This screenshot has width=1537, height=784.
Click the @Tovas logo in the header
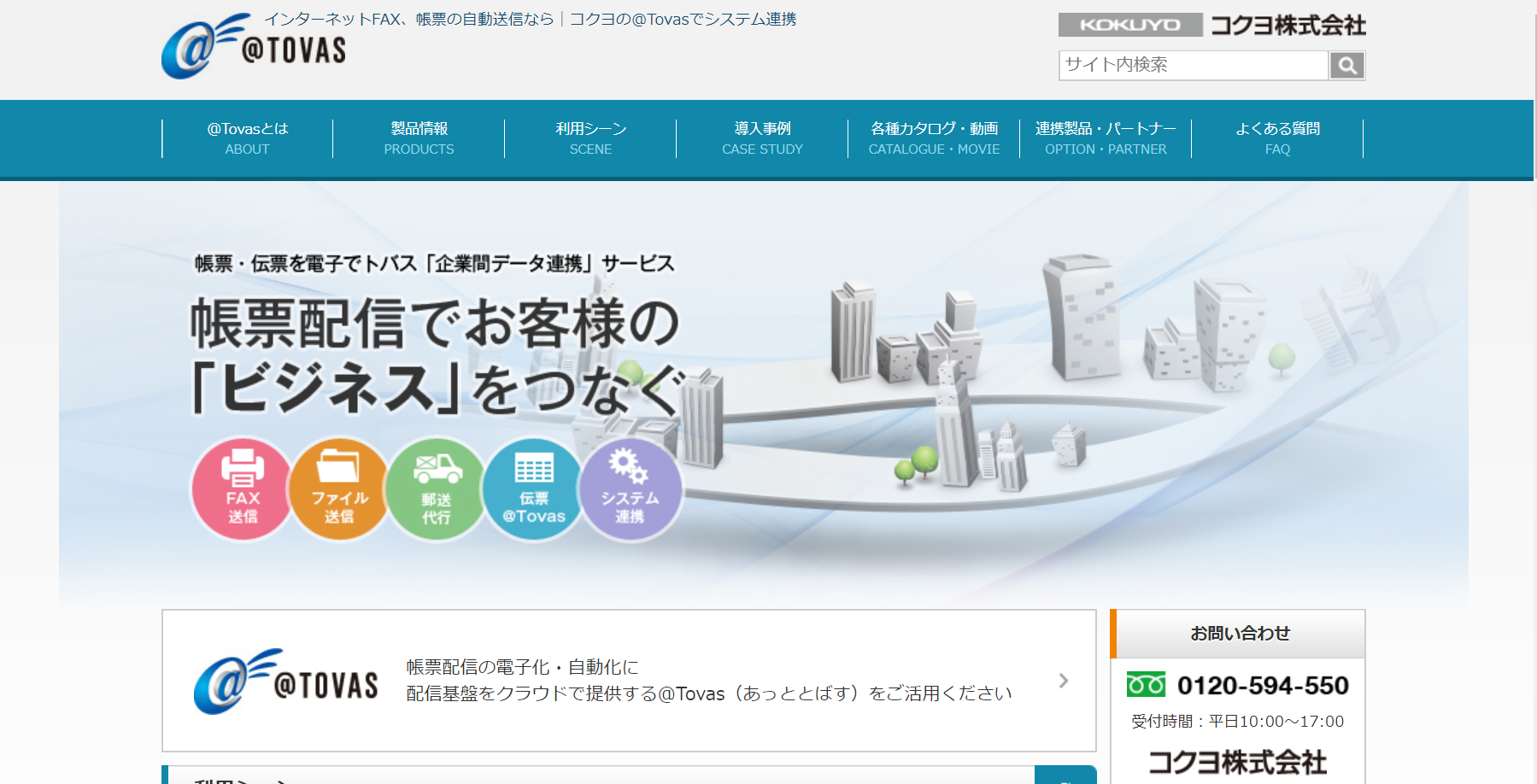tap(254, 46)
